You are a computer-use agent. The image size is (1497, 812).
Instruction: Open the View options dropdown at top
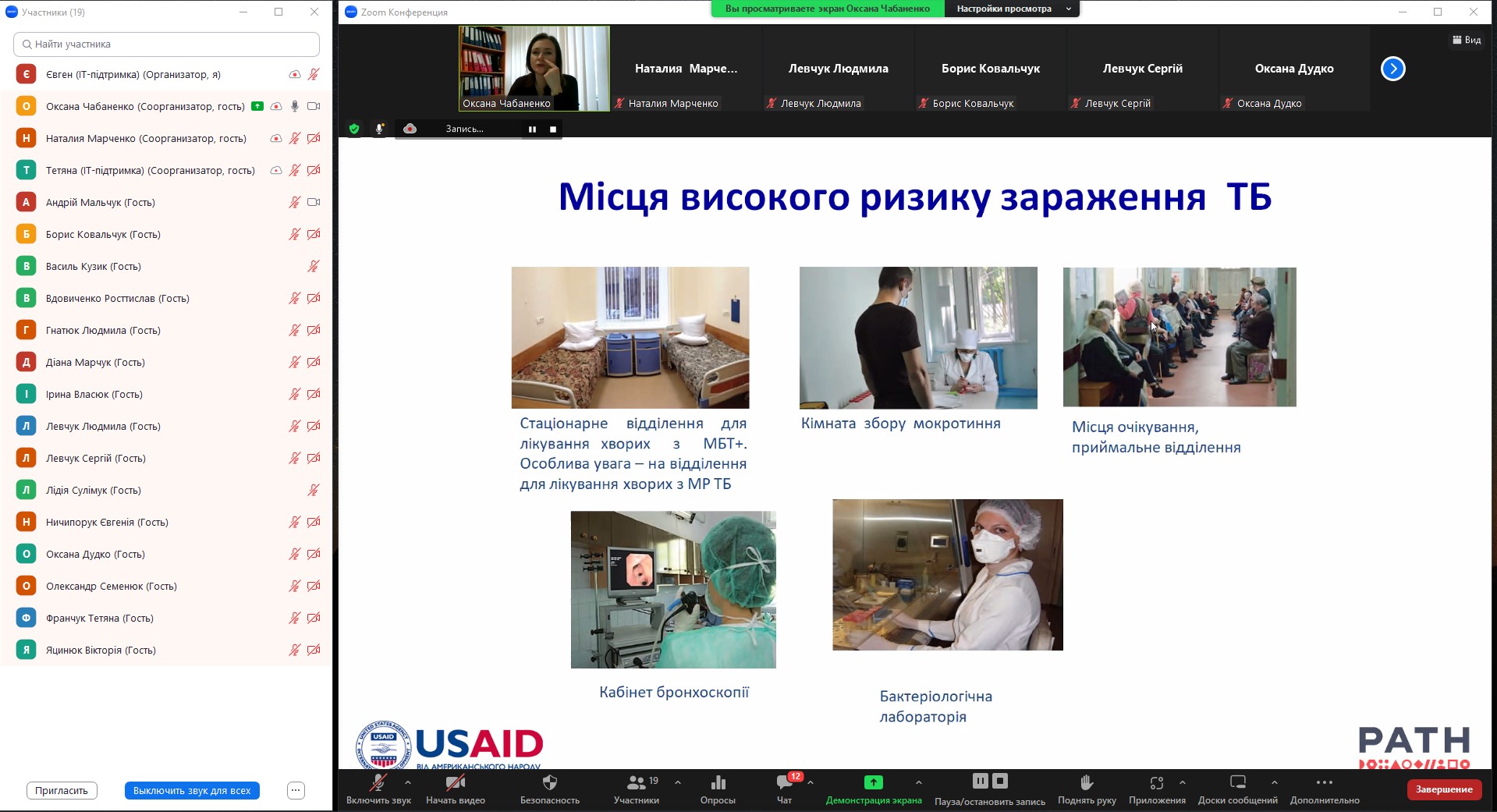(x=1012, y=9)
